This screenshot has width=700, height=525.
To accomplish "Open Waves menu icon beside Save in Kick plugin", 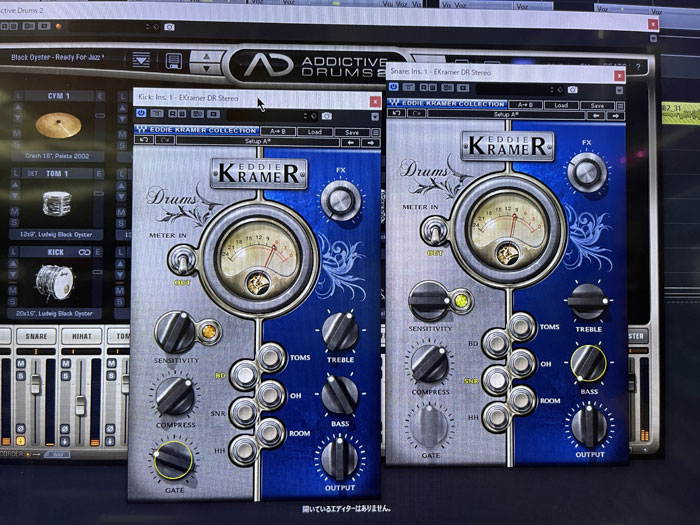I will coord(376,133).
